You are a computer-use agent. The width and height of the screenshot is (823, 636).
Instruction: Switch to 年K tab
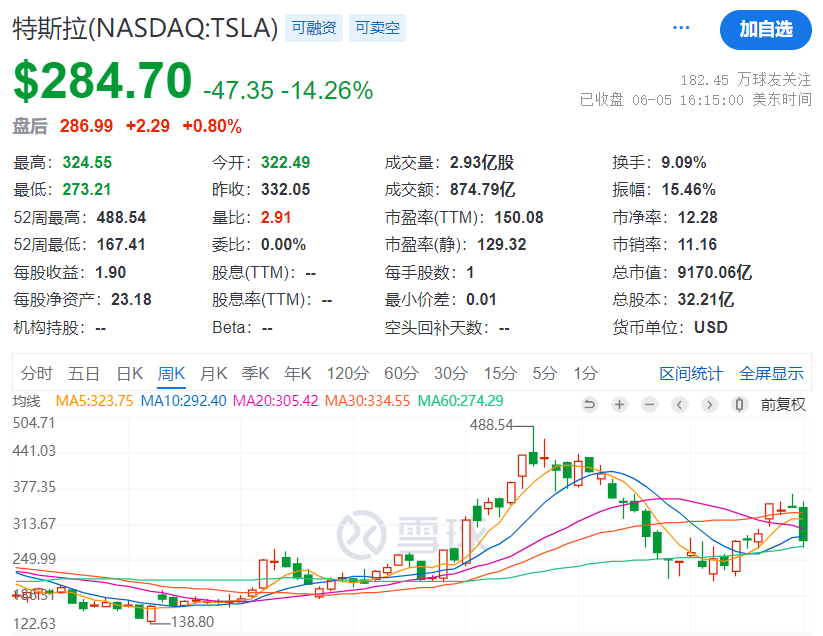click(298, 374)
